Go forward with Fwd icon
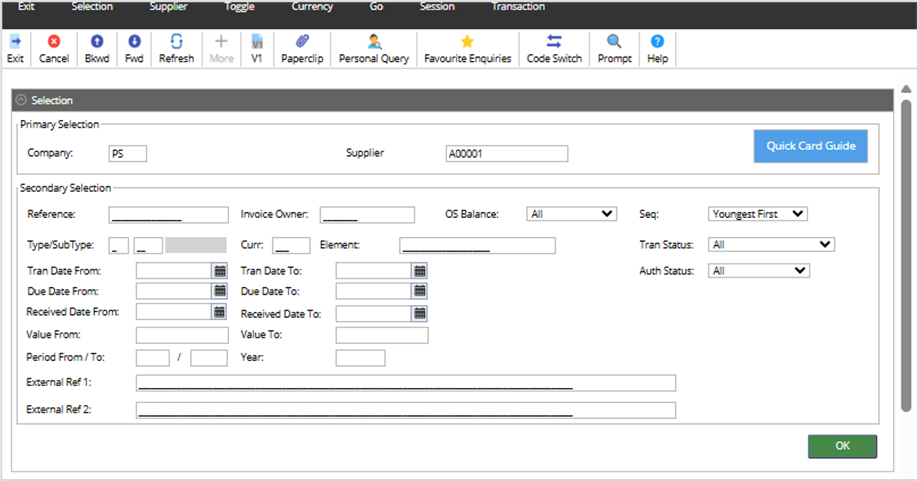919x481 pixels. (x=134, y=42)
